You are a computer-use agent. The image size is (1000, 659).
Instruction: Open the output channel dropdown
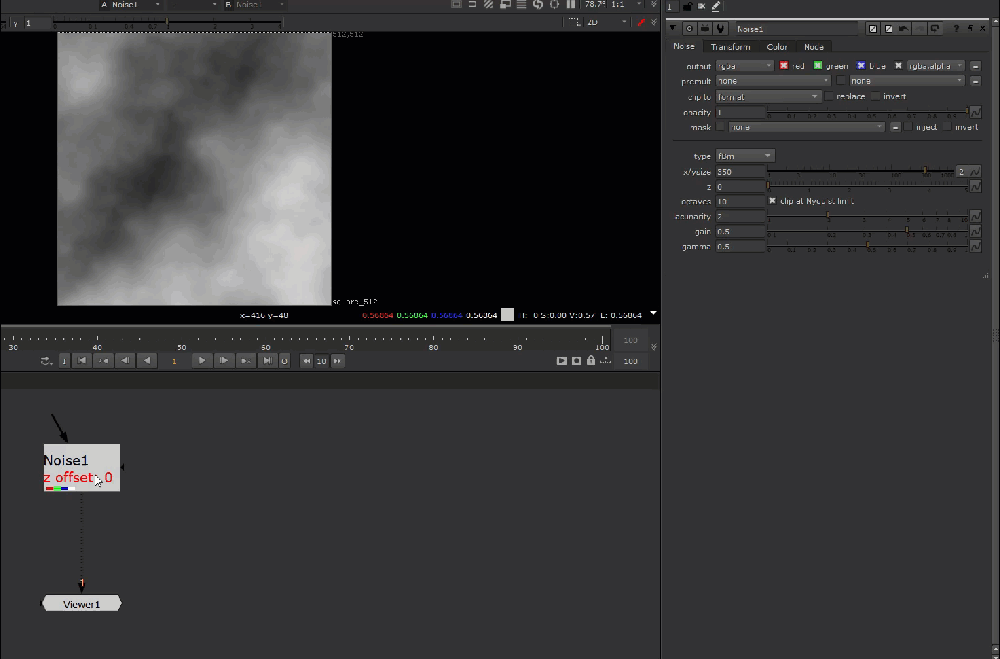[745, 66]
